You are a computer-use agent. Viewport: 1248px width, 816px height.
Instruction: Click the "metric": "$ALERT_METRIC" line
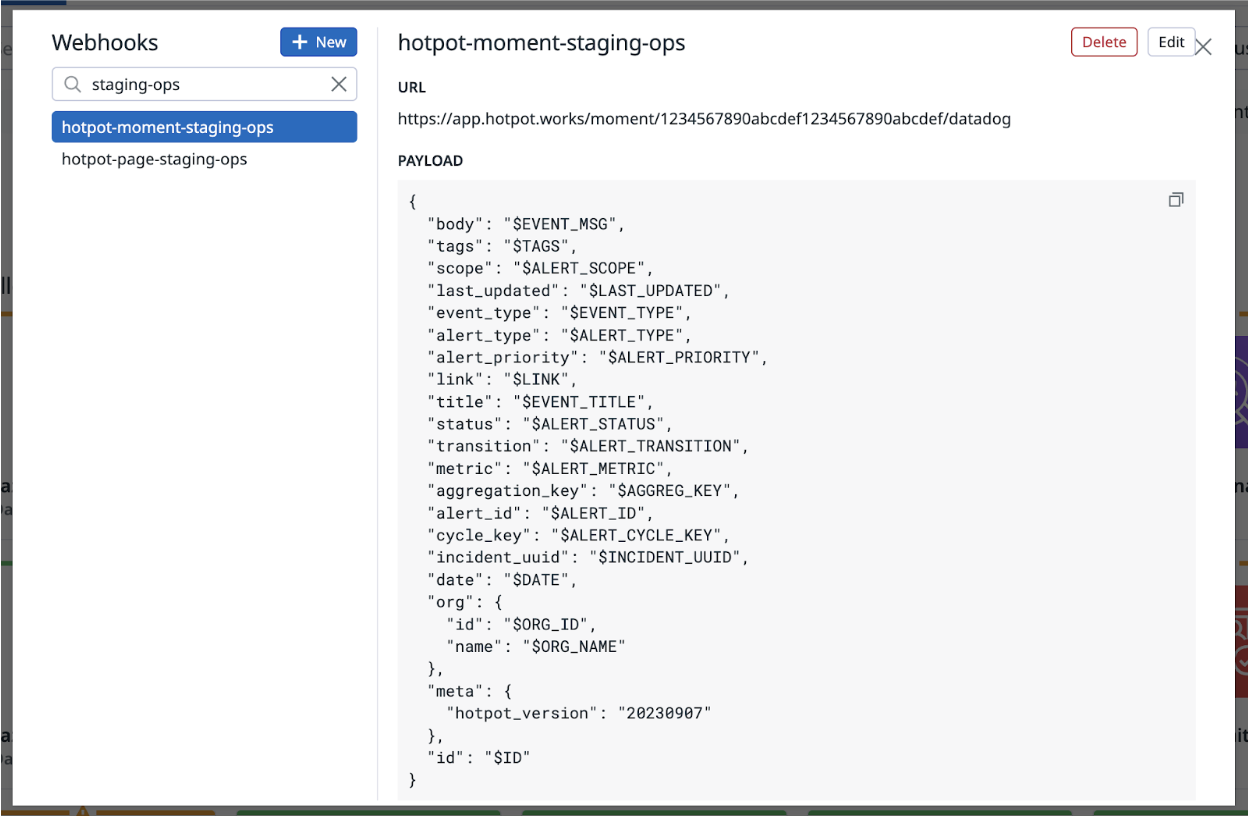pos(549,468)
